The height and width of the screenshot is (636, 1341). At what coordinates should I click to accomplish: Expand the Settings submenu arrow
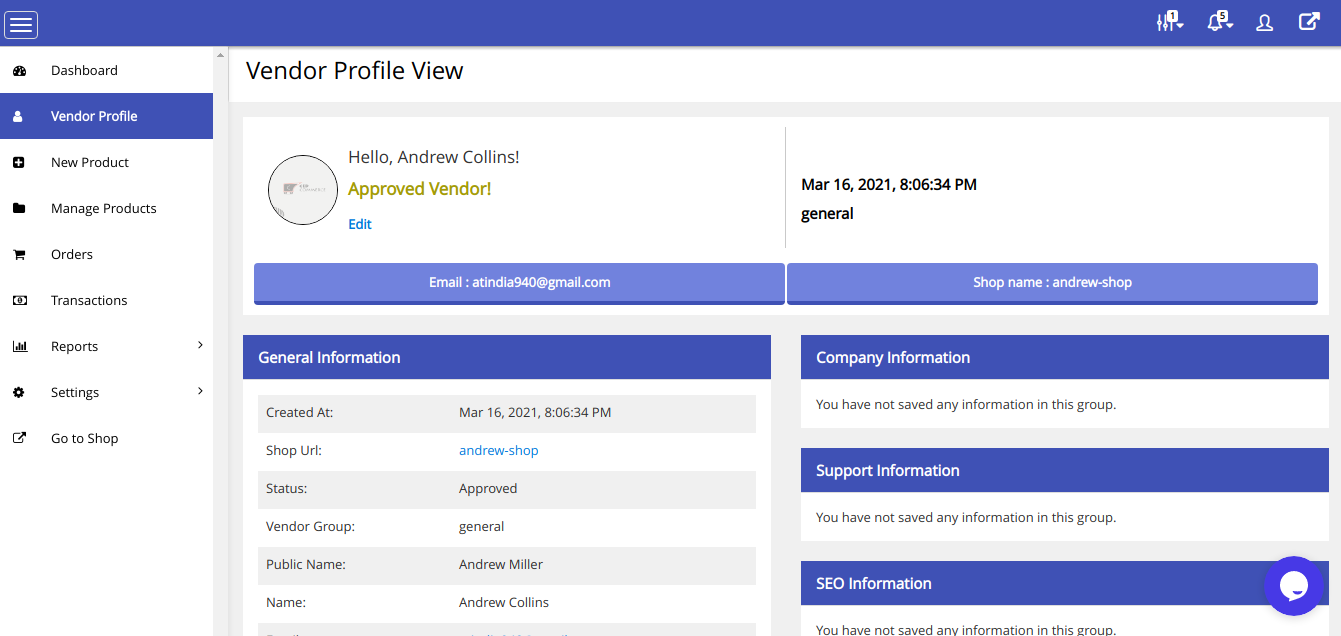[200, 392]
